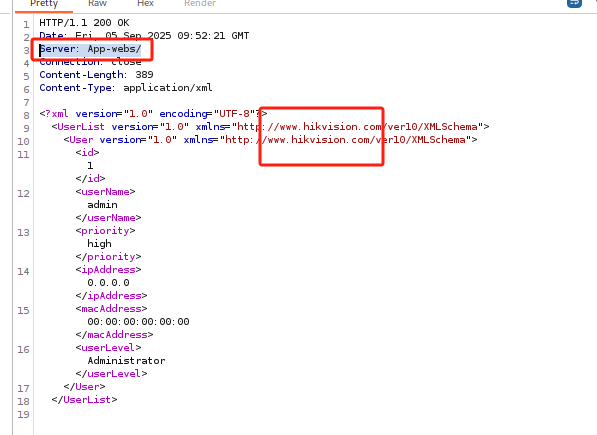Click the closing '</userName>' tag
The image size is (597, 435).
tap(109, 218)
